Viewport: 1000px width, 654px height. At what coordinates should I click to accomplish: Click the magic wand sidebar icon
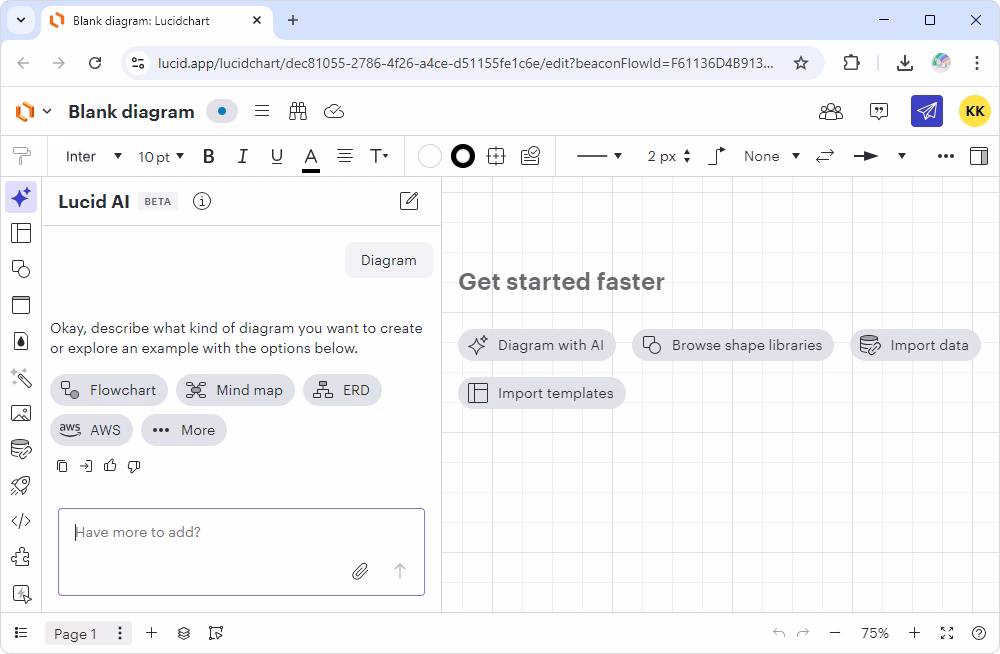click(x=20, y=377)
